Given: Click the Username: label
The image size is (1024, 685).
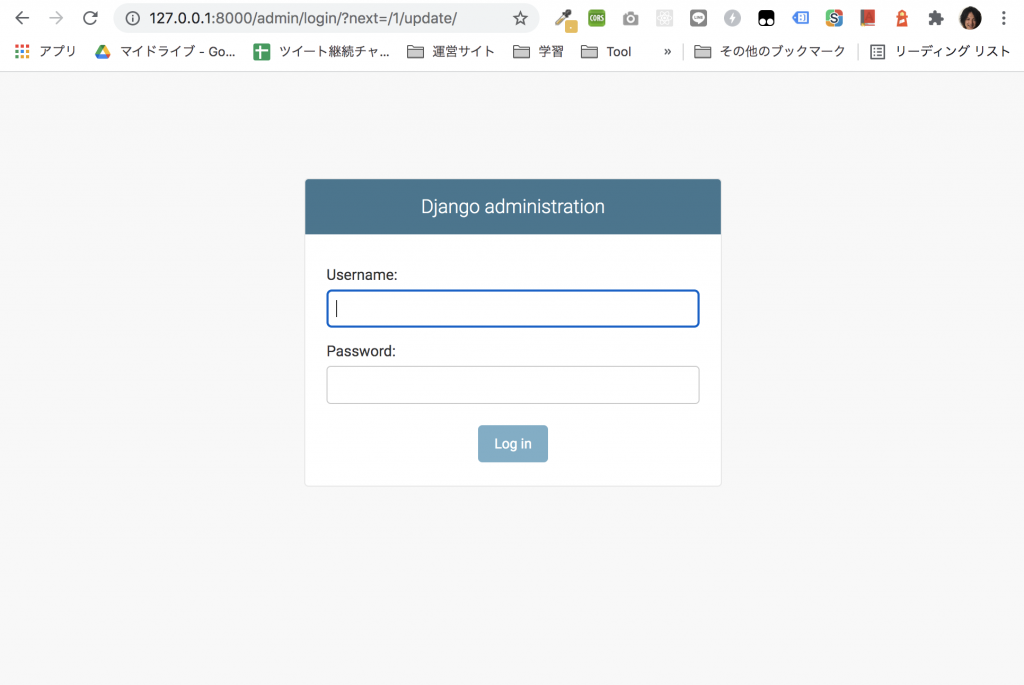Looking at the screenshot, I should click(x=362, y=275).
